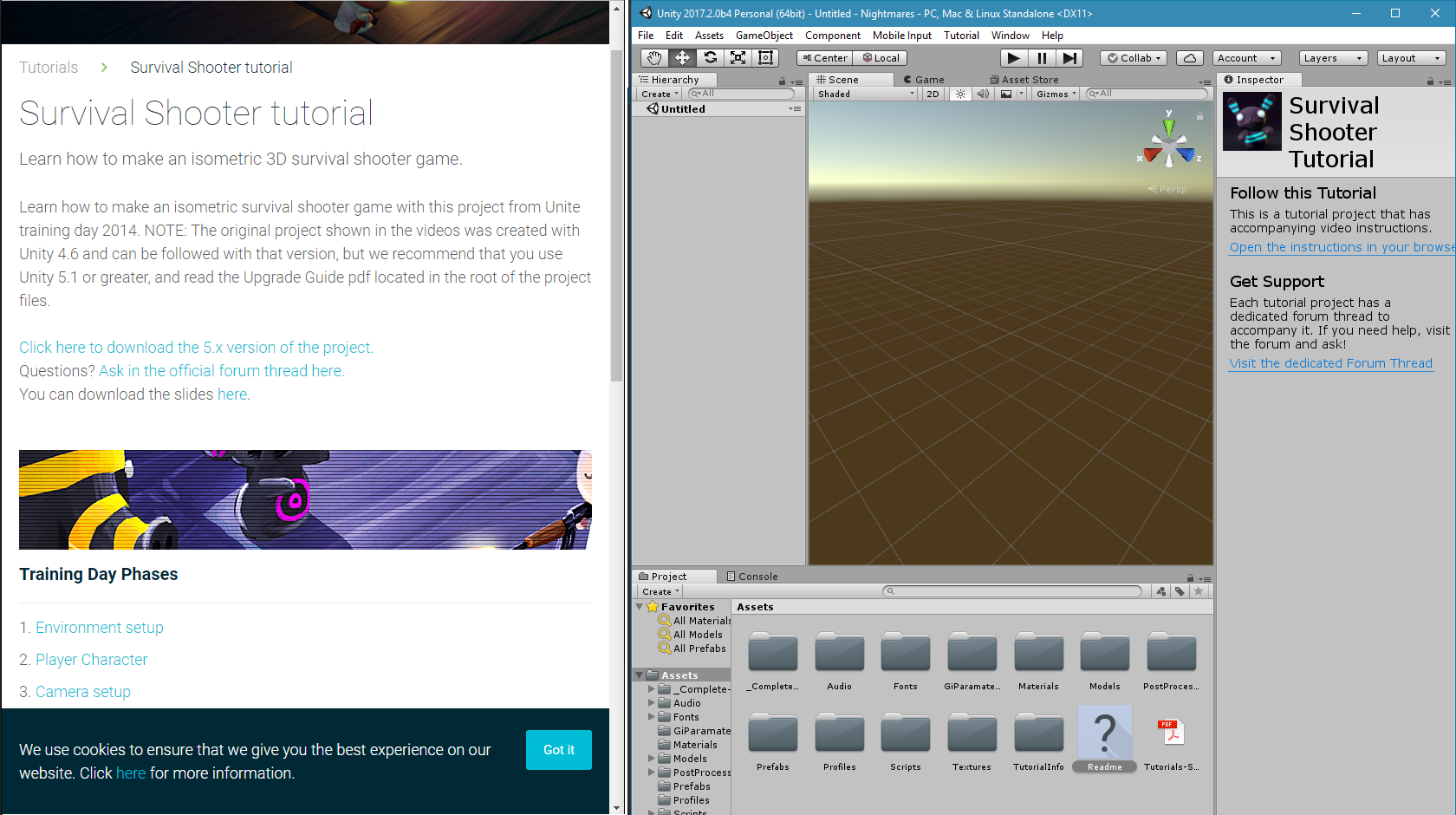The width and height of the screenshot is (1456, 815).
Task: Open the Component menu
Action: point(832,36)
